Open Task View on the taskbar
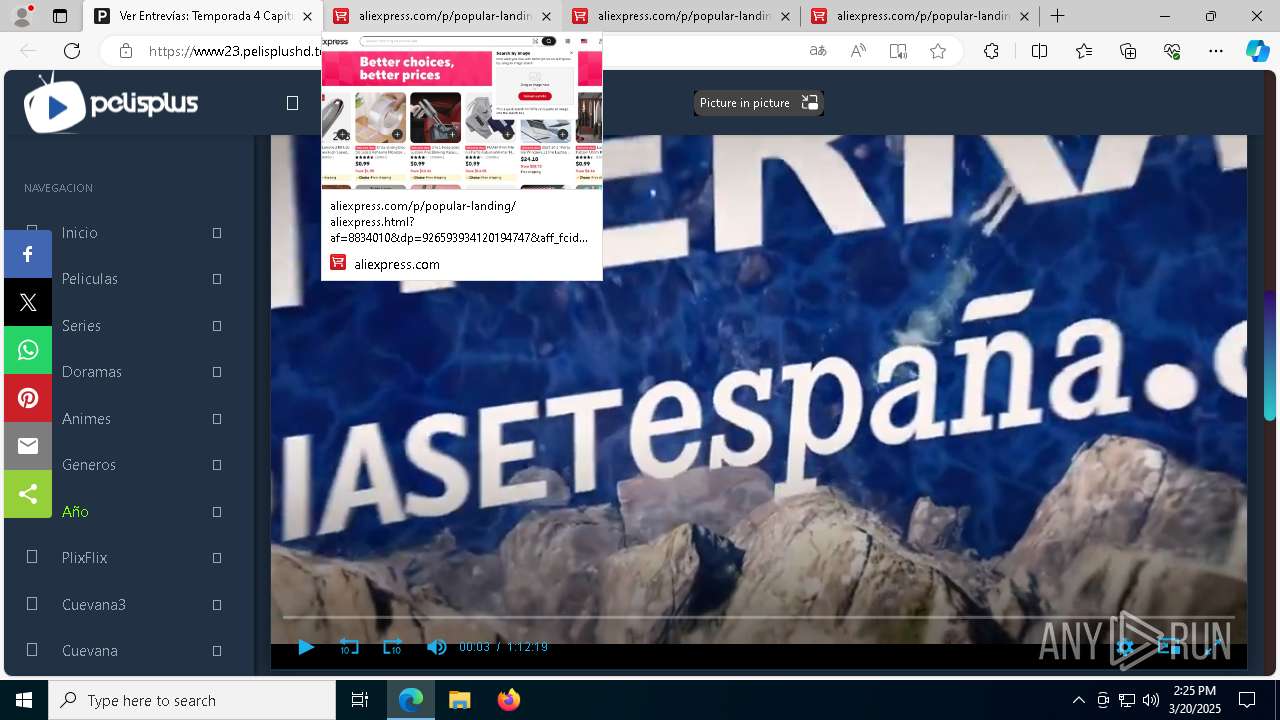 coord(360,700)
